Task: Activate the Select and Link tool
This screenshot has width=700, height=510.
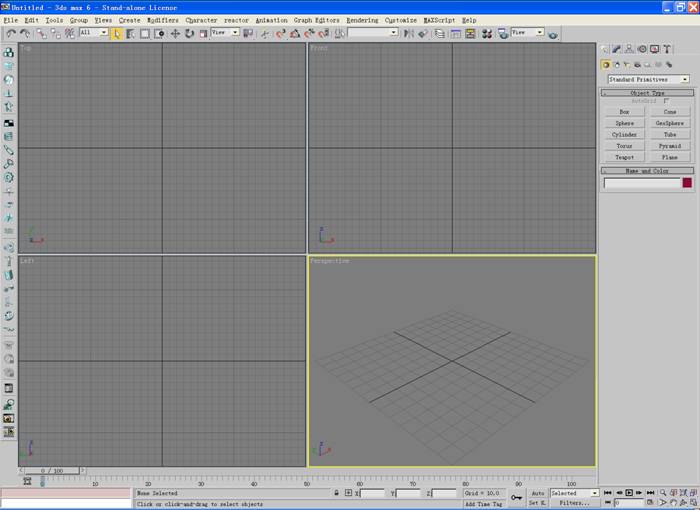Action: 42,33
